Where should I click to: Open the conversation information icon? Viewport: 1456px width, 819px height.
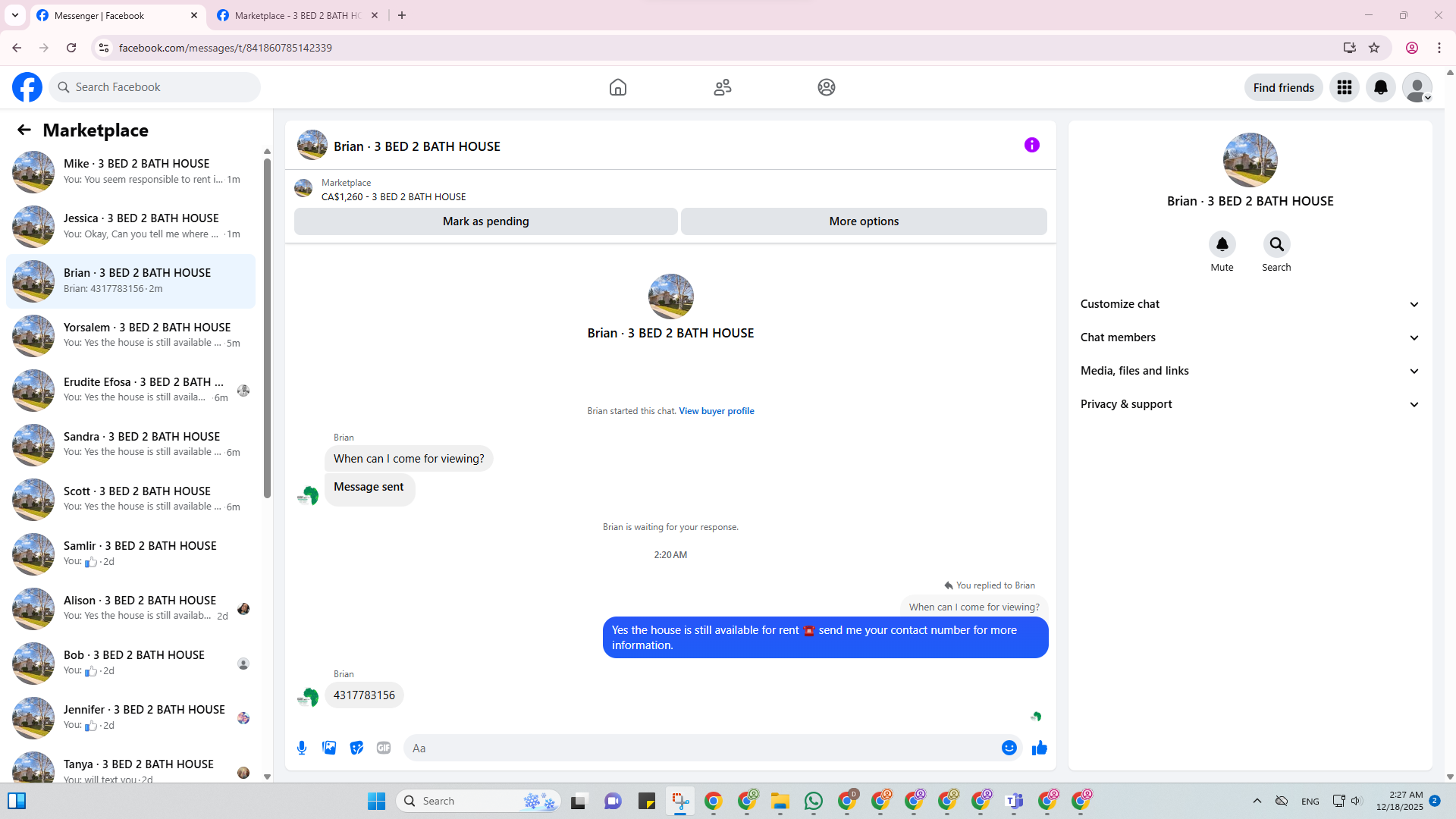pyautogui.click(x=1031, y=145)
